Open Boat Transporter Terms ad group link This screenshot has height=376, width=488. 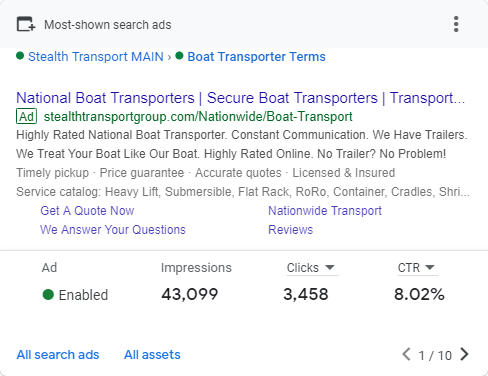(x=256, y=57)
